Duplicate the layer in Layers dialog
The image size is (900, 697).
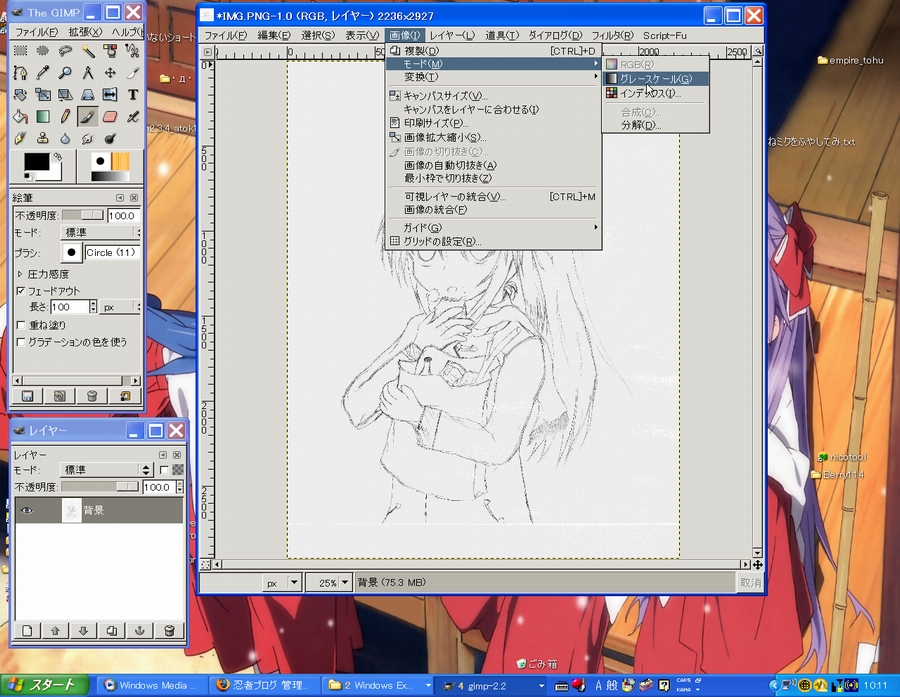pos(111,630)
